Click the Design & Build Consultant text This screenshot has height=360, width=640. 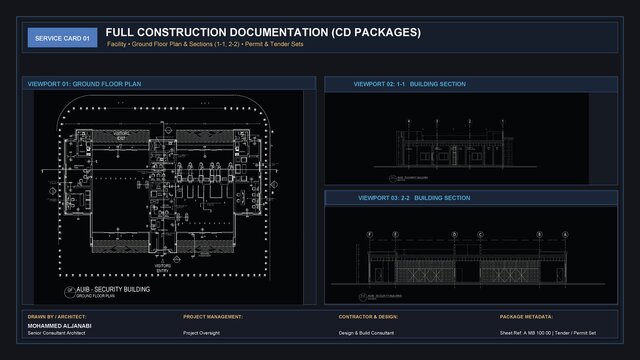pos(366,333)
